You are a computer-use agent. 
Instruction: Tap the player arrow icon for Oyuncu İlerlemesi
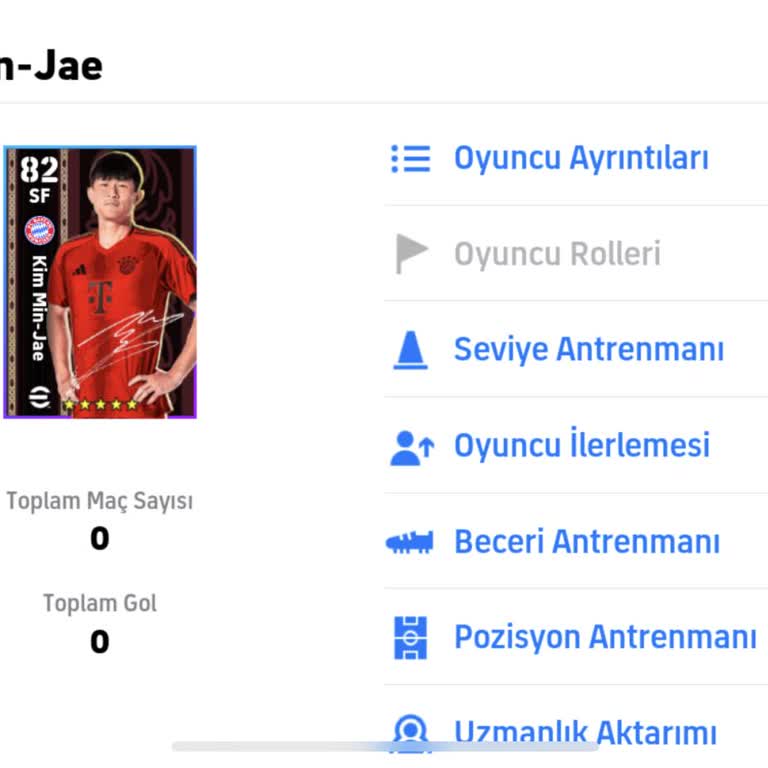click(x=411, y=446)
